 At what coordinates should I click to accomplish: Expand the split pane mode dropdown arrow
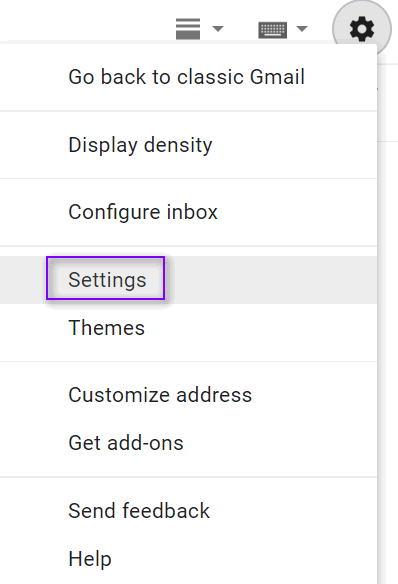(x=218, y=29)
